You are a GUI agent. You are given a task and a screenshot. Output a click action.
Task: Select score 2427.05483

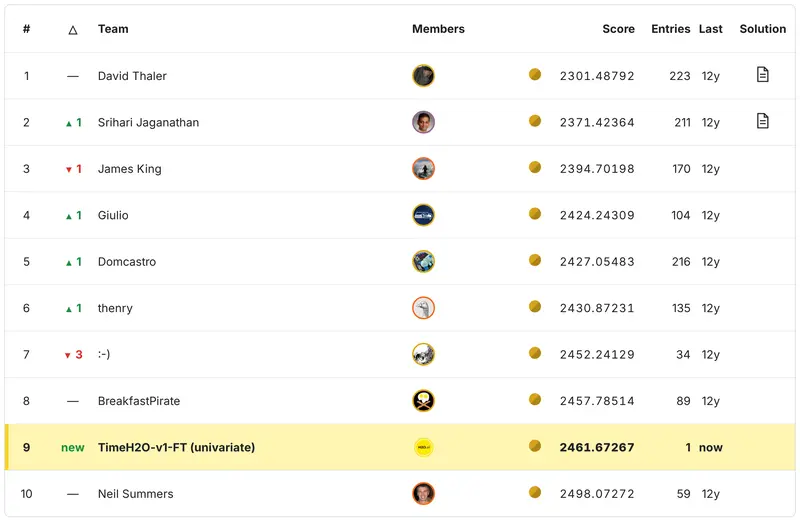click(597, 262)
